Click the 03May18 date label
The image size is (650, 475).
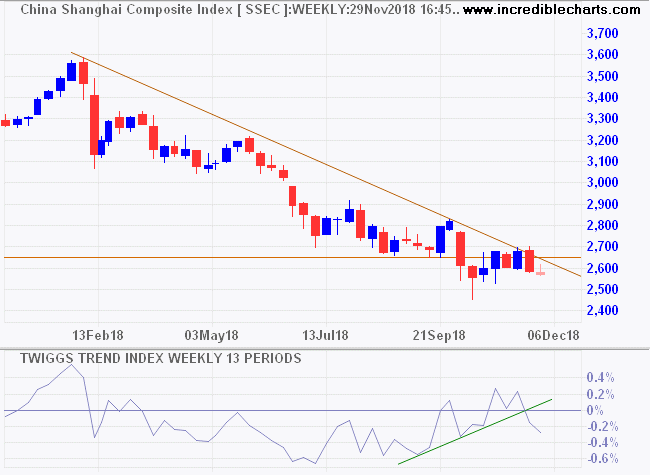(211, 335)
